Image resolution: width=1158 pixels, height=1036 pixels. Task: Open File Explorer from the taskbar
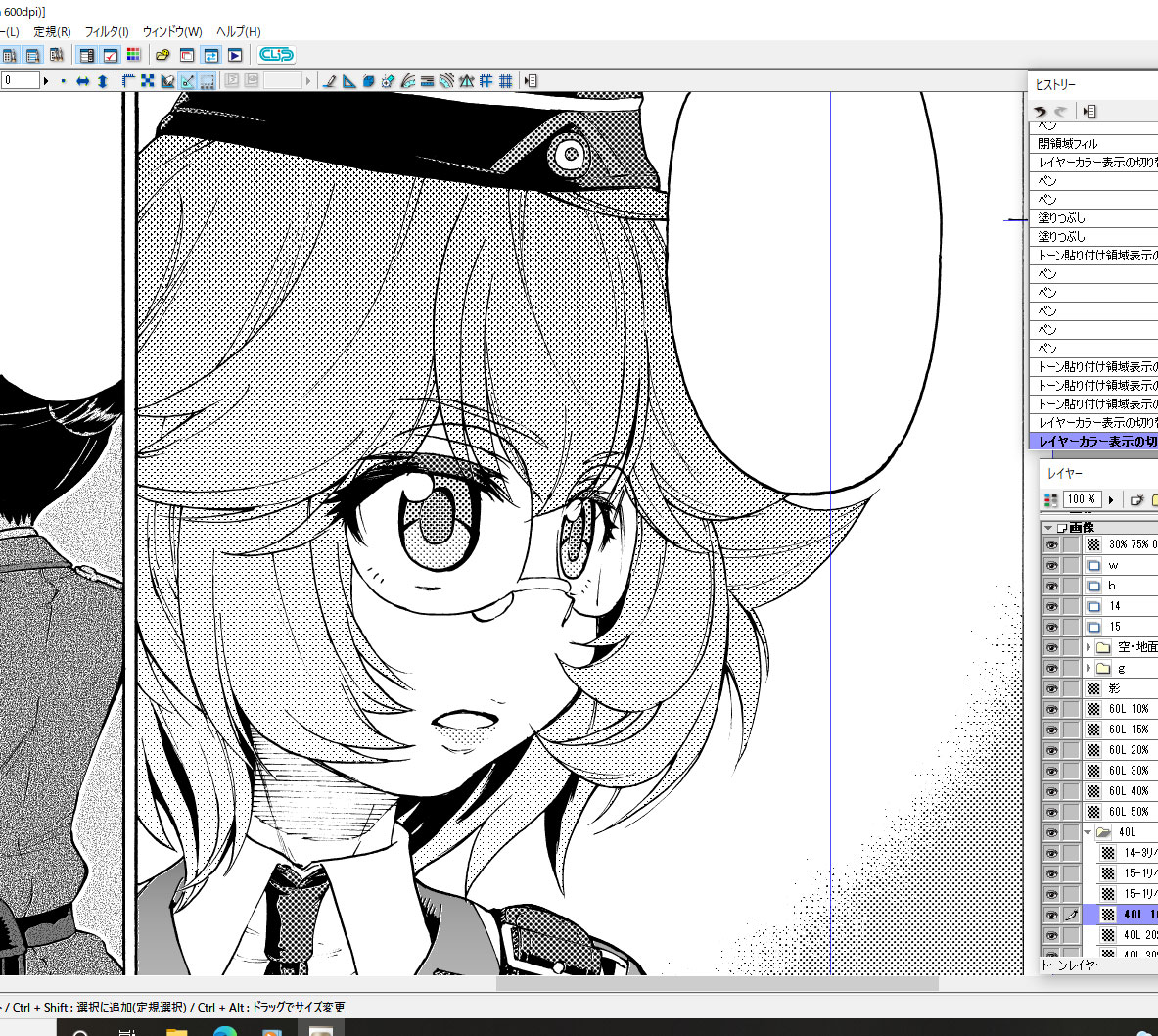click(x=176, y=1031)
